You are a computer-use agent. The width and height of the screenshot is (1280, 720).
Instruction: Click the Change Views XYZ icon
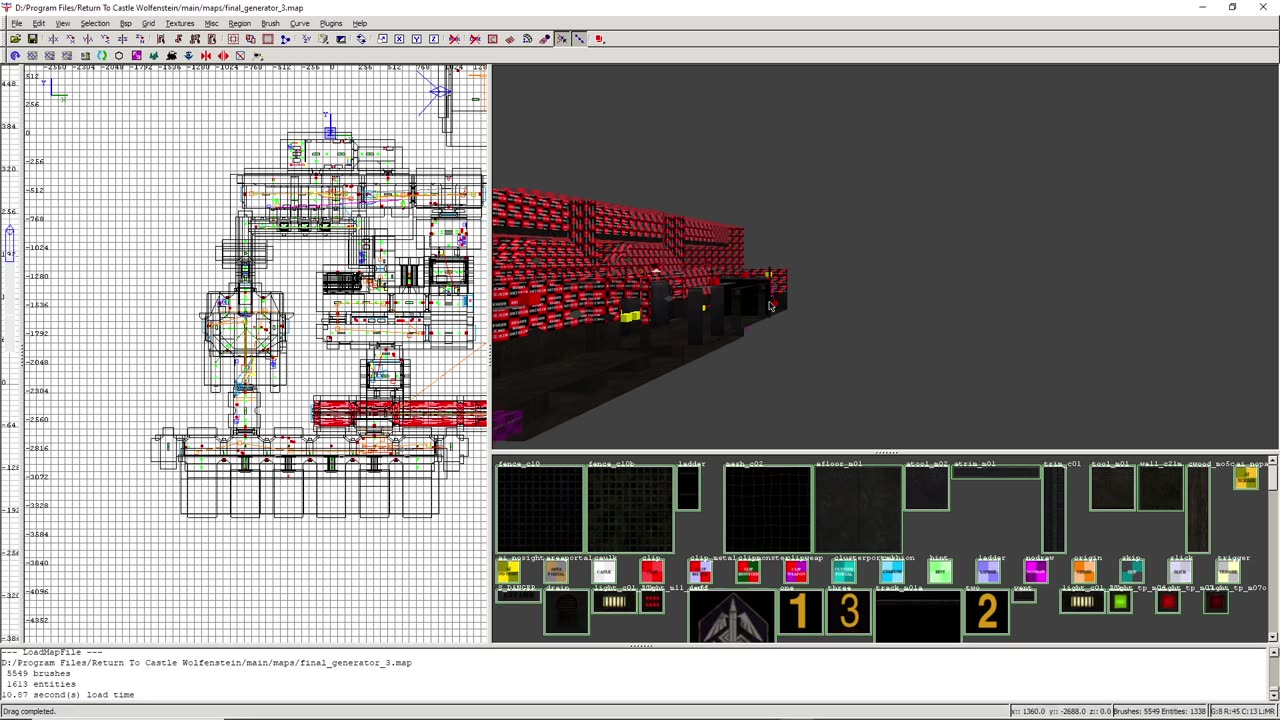coord(306,39)
